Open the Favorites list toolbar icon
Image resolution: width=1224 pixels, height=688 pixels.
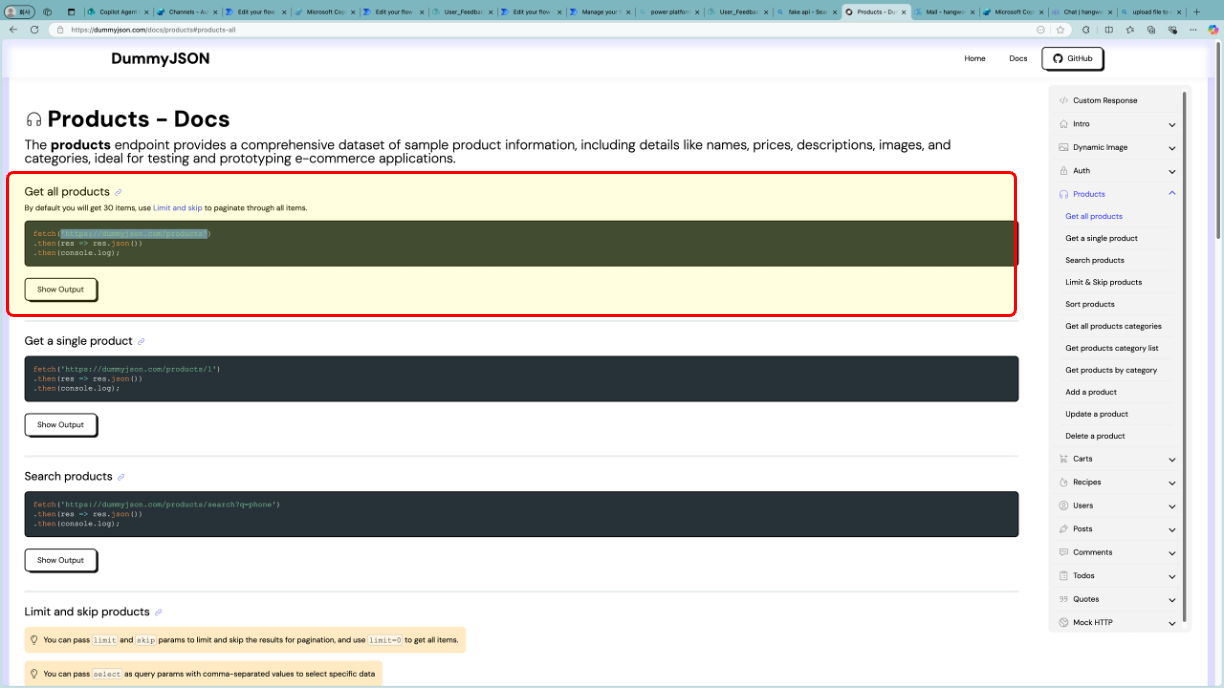click(1130, 30)
